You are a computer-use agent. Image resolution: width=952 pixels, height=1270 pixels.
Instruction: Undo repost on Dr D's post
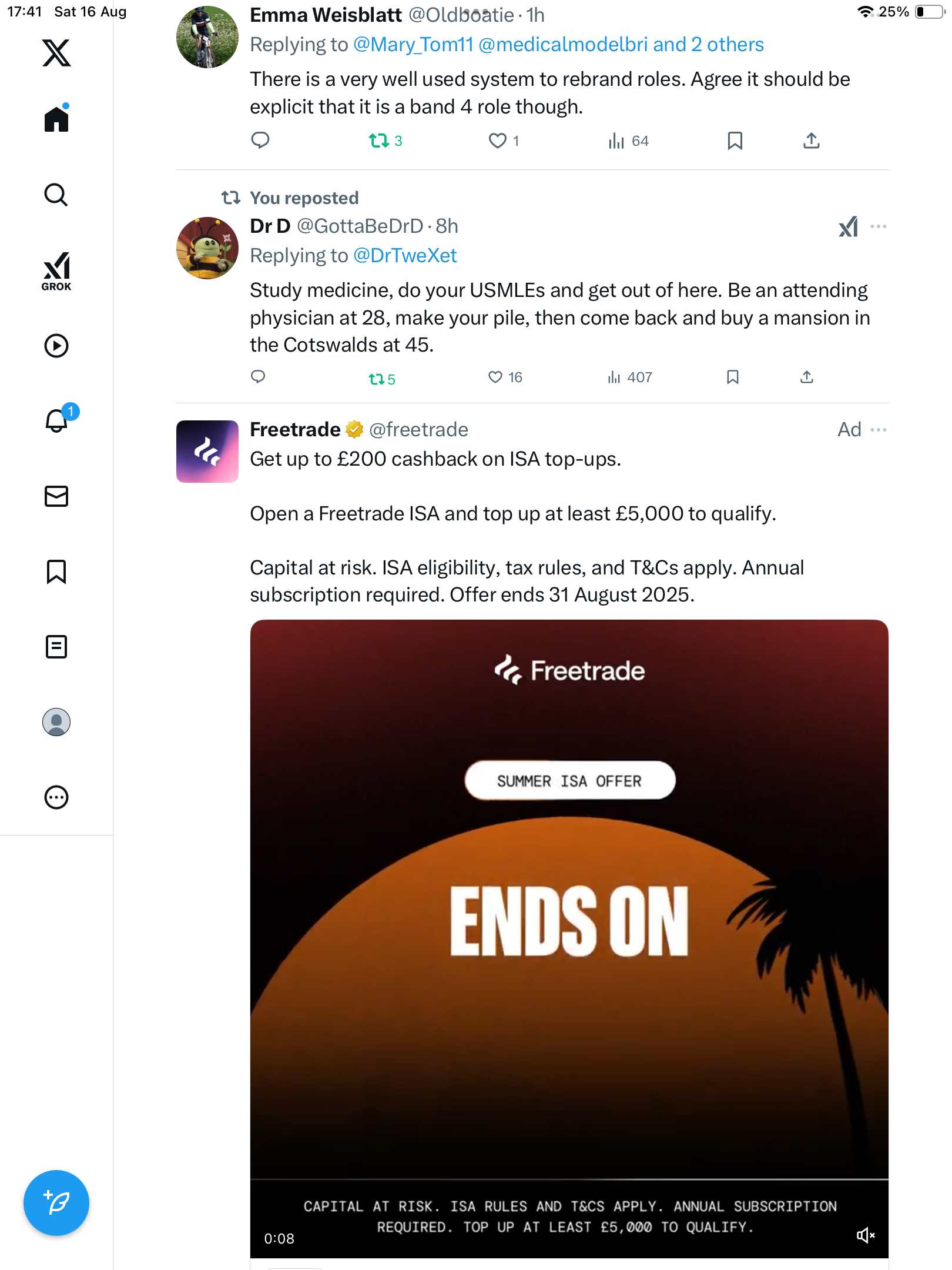coord(376,379)
